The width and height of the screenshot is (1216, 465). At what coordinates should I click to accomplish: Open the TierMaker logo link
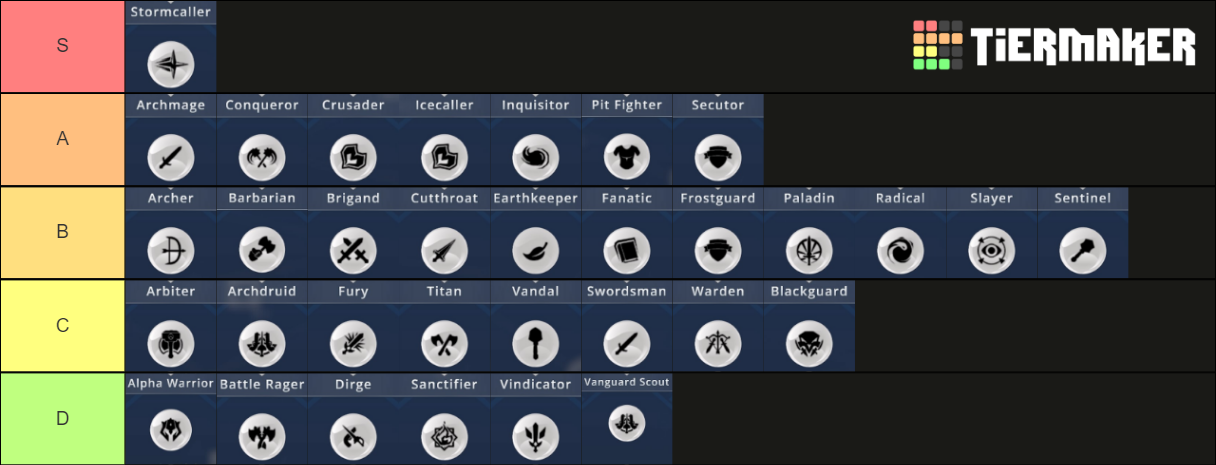pyautogui.click(x=1054, y=46)
